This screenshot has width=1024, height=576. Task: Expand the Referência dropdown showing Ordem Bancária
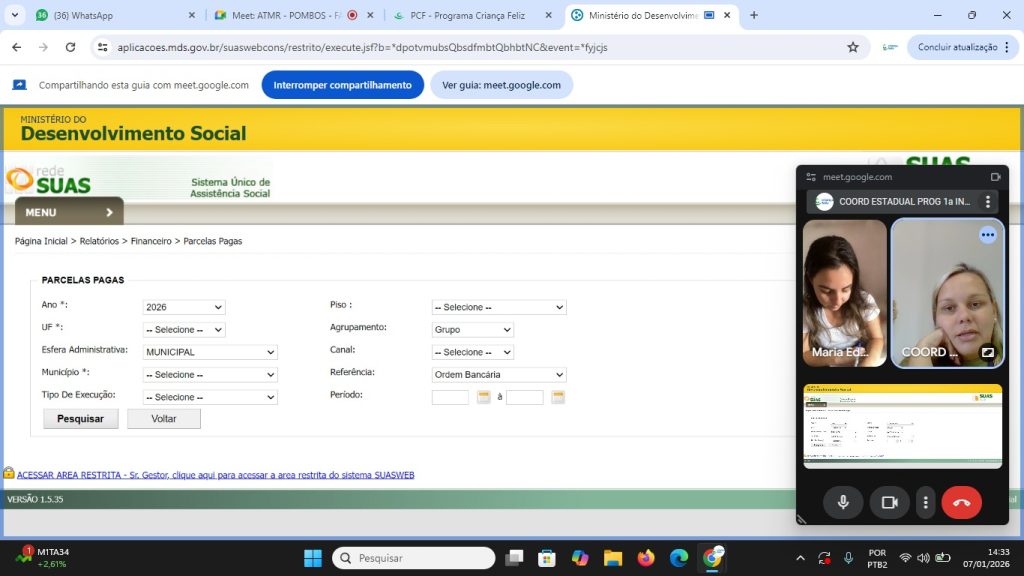coord(498,375)
